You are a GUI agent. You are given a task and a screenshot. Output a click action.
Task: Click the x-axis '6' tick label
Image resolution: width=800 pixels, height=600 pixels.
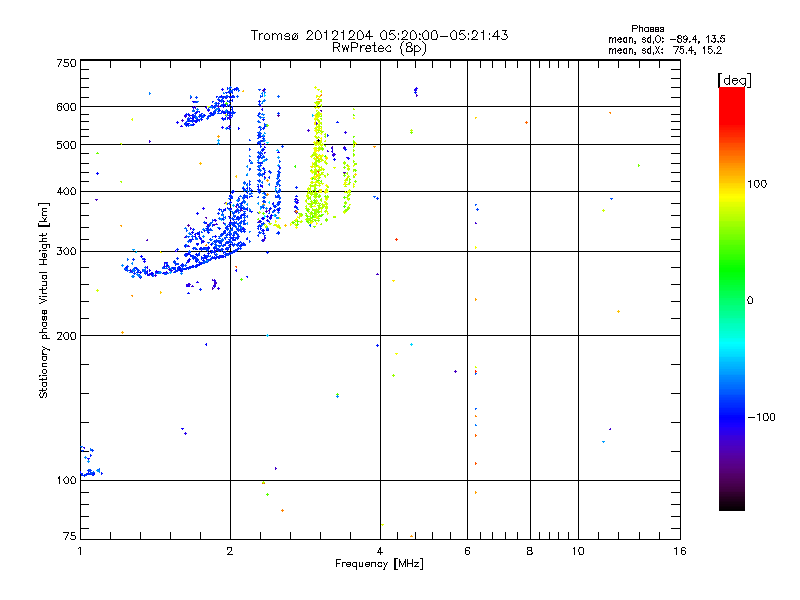[467, 551]
